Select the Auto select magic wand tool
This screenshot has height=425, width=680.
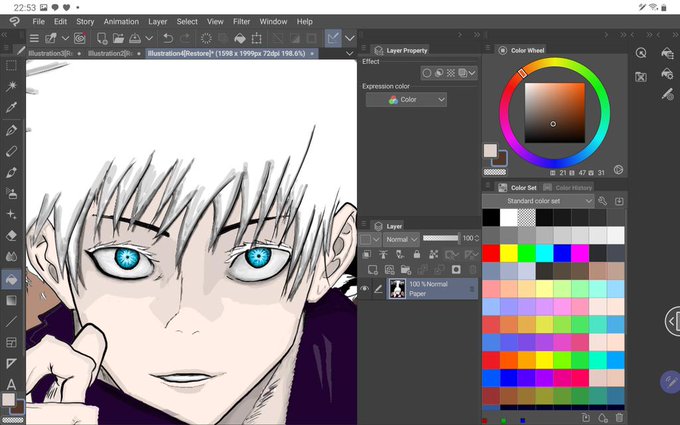(11, 86)
